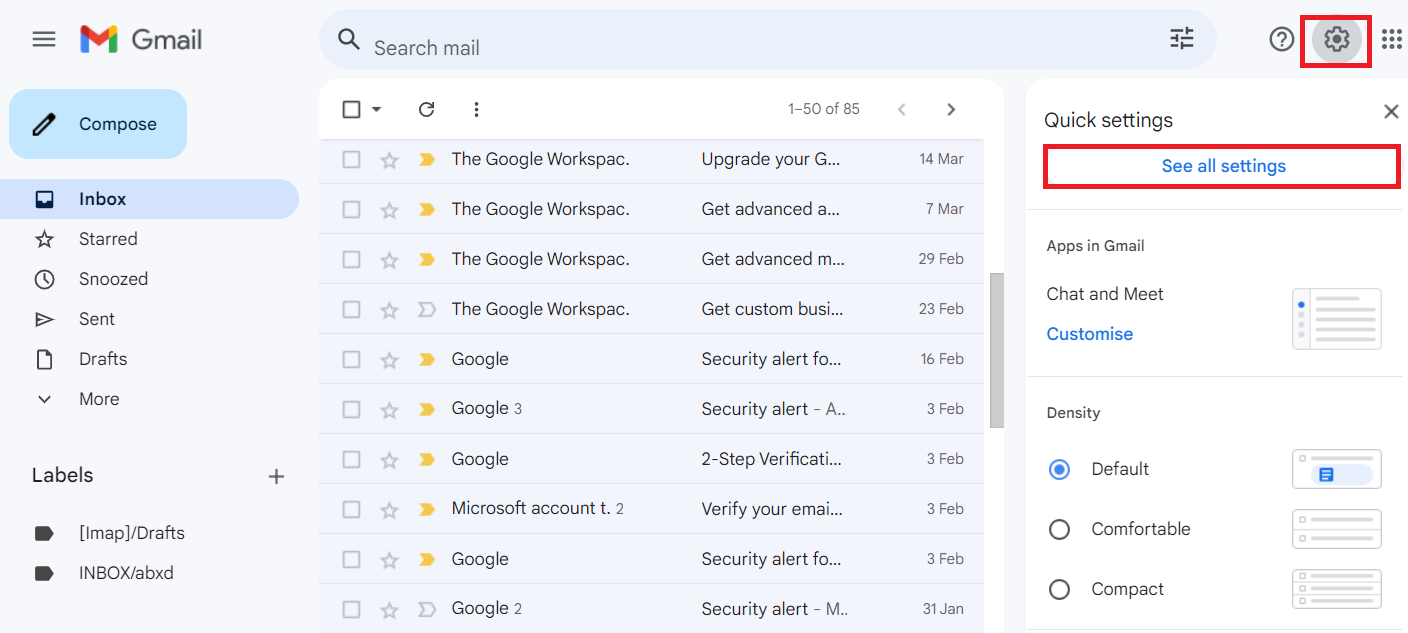Viewport: 1408px width, 633px height.
Task: Open select-all dropdown arrow
Action: 377,109
